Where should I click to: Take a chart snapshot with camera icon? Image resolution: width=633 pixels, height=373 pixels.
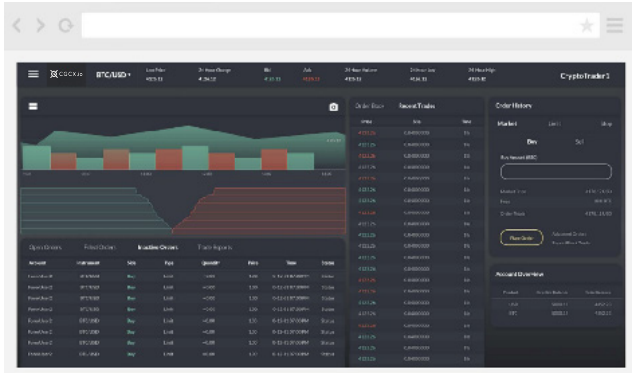(x=333, y=107)
